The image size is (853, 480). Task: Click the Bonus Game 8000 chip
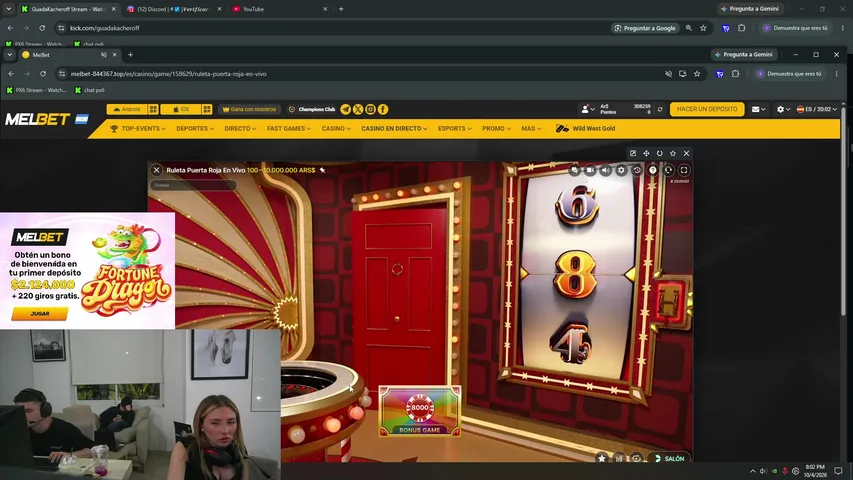(x=419, y=411)
